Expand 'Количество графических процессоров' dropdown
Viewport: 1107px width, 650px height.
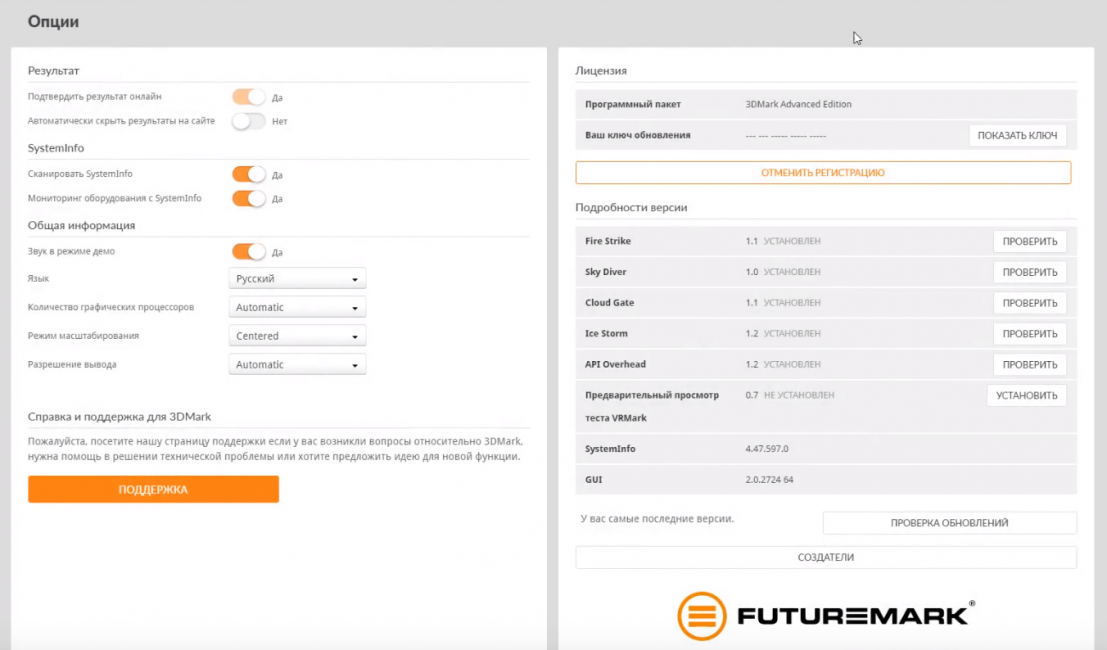click(x=297, y=307)
